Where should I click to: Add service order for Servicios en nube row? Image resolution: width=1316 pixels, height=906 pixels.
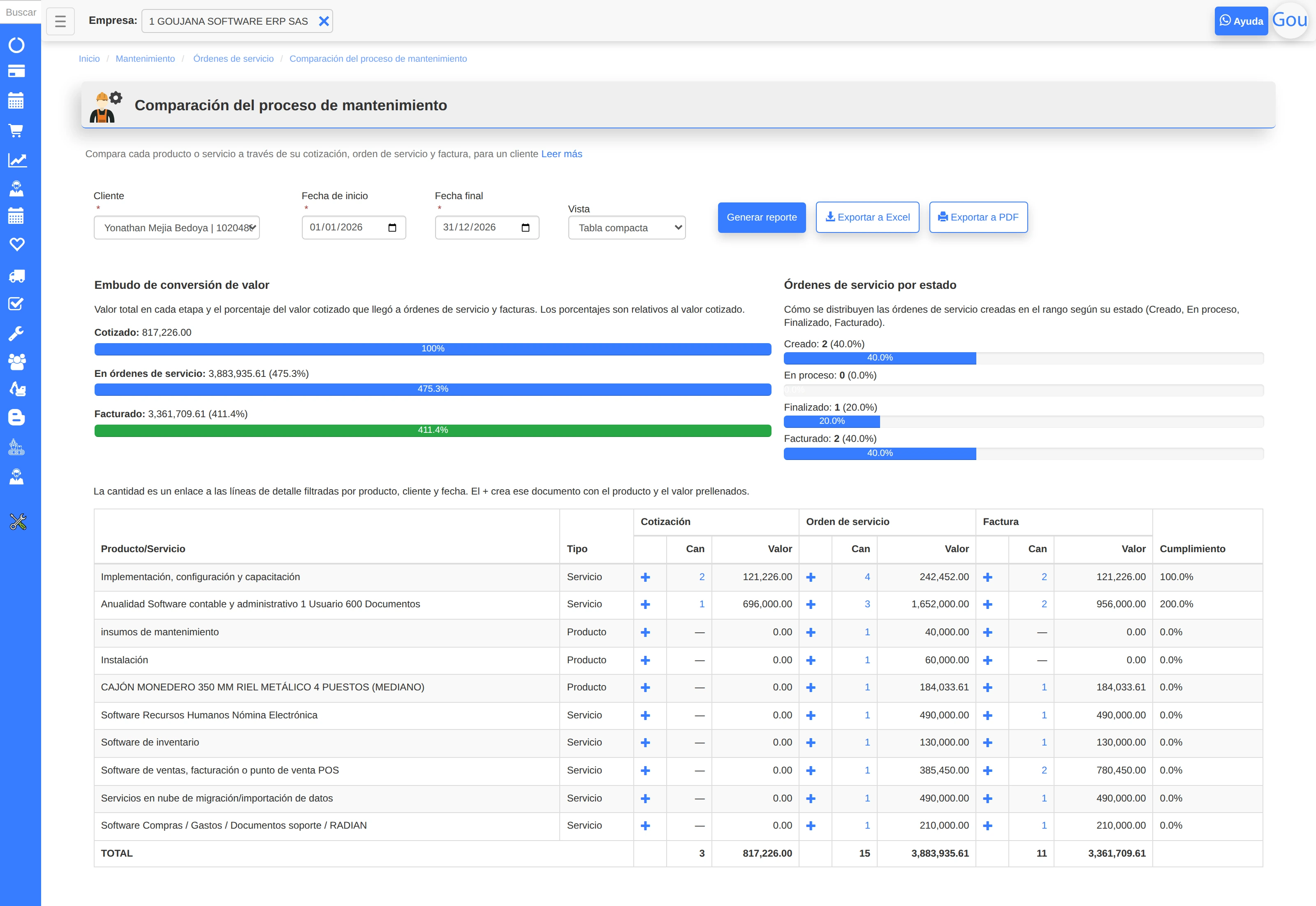coord(811,799)
